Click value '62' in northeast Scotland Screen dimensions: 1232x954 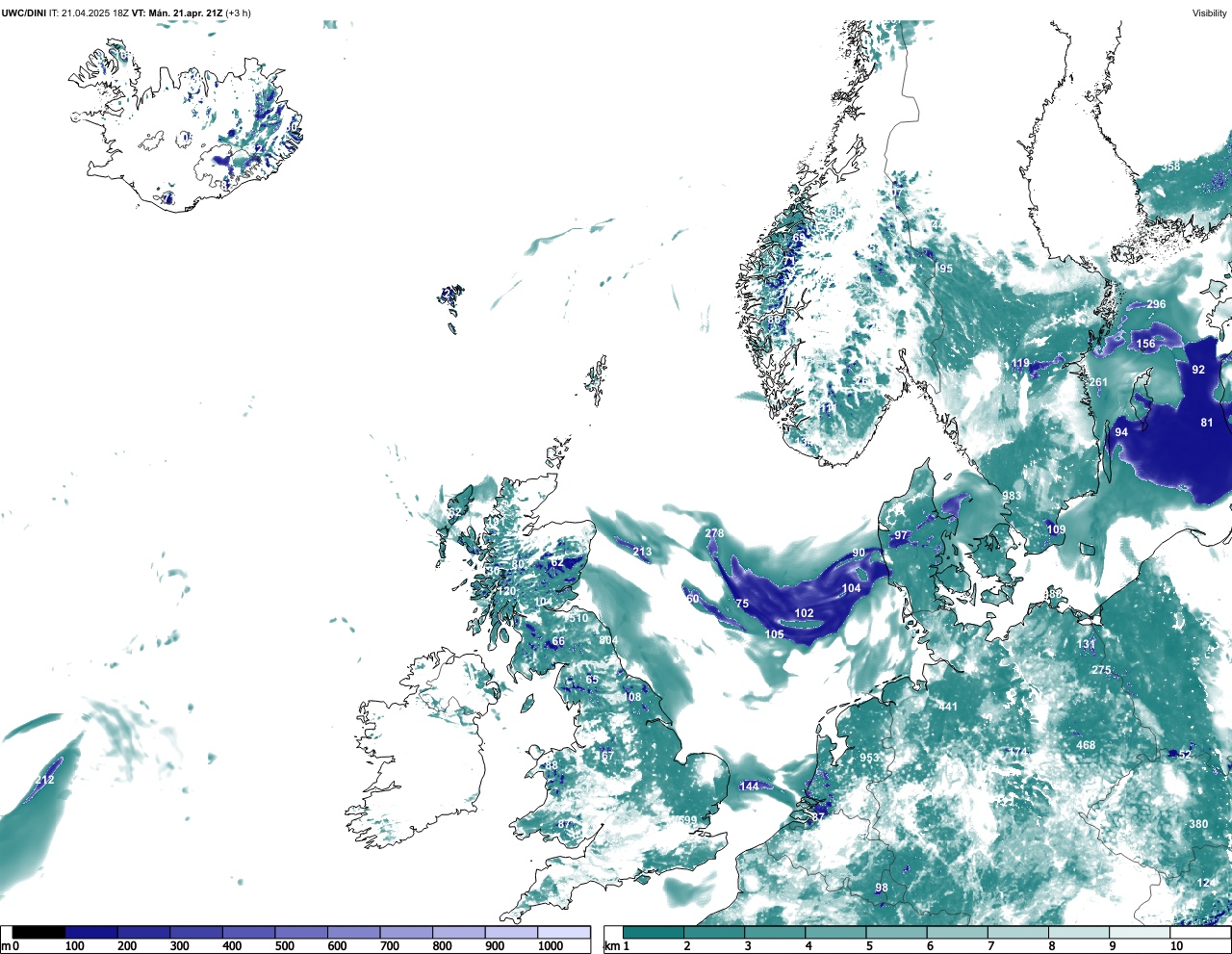point(557,562)
